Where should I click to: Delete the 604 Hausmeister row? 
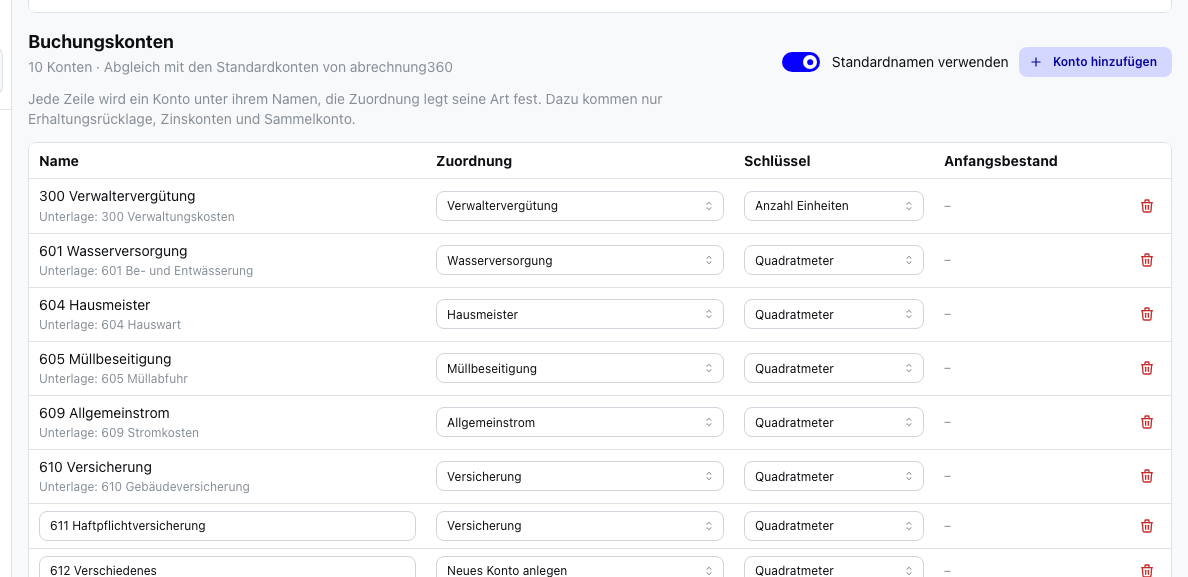[1147, 313]
